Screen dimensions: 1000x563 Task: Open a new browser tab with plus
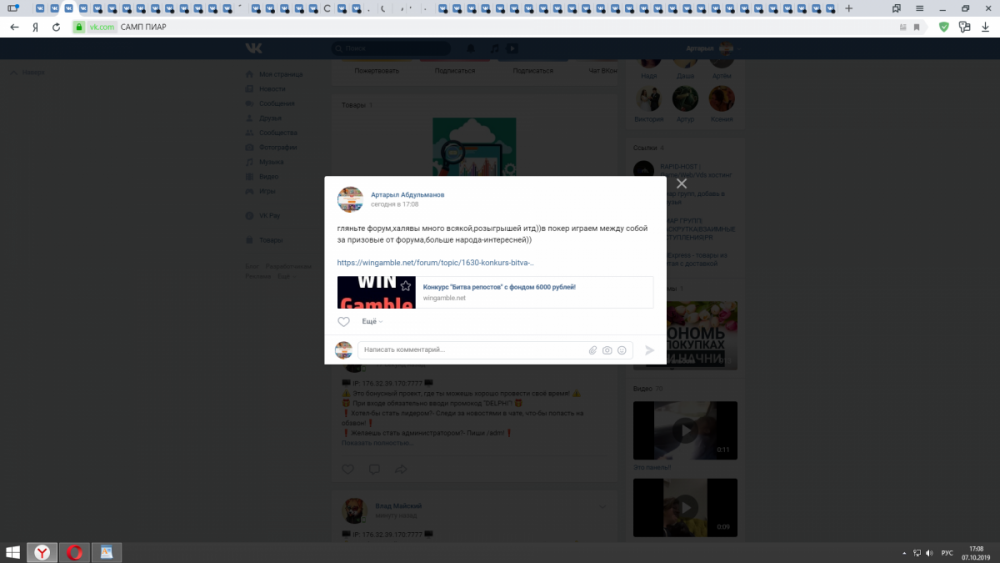coord(849,8)
